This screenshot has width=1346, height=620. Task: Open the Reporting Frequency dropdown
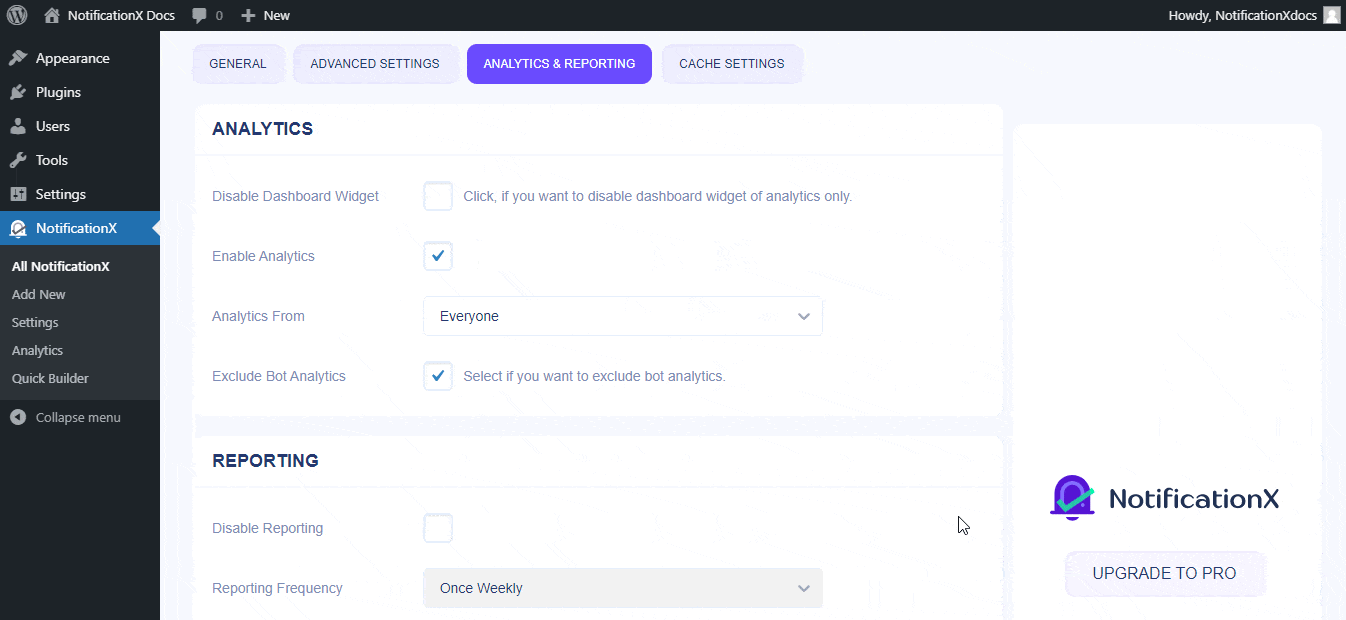coord(623,588)
